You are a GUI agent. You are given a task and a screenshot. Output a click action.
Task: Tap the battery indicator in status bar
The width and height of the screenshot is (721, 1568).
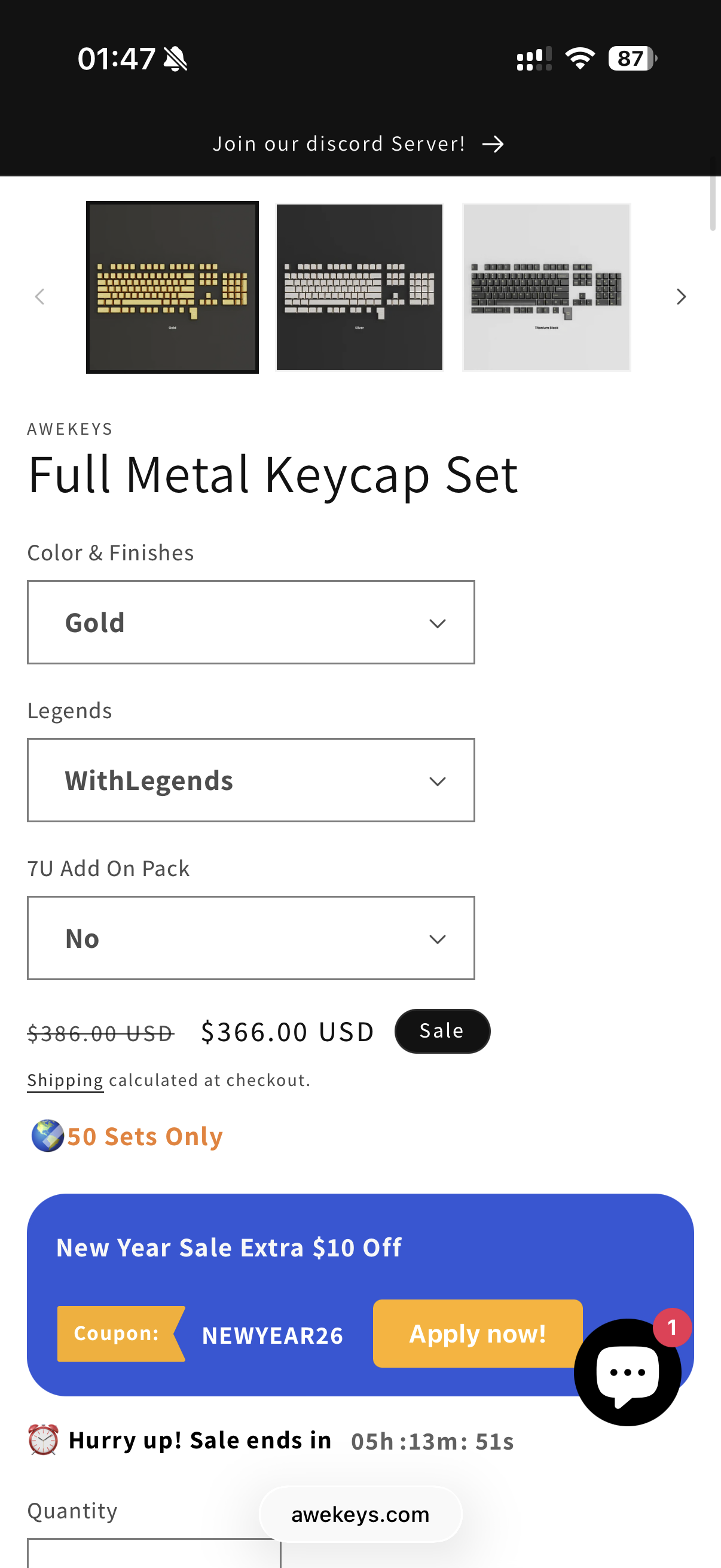[x=632, y=59]
